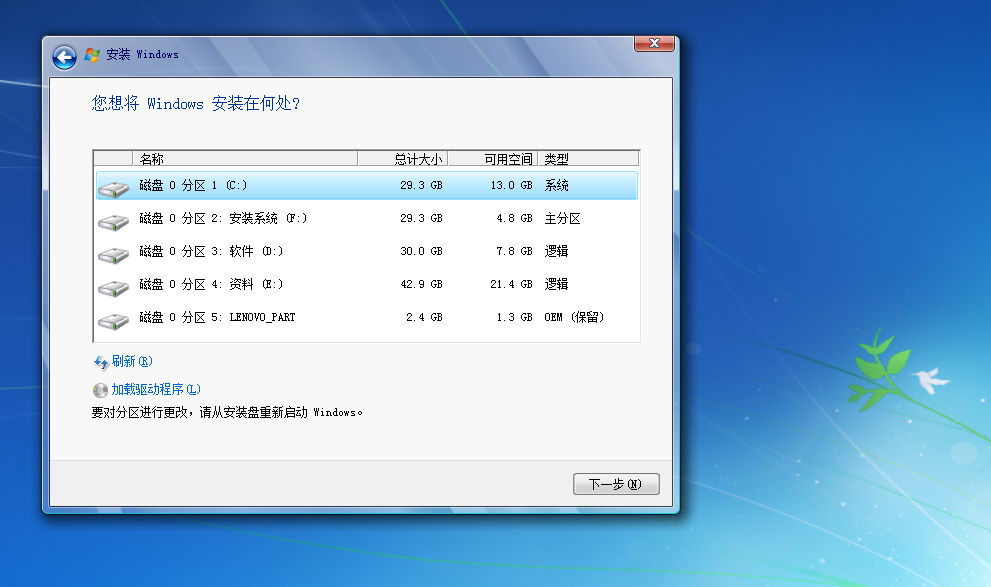Screen dimensions: 991x587
Task: Sort by the 可用空间 column header
Action: 493,159
